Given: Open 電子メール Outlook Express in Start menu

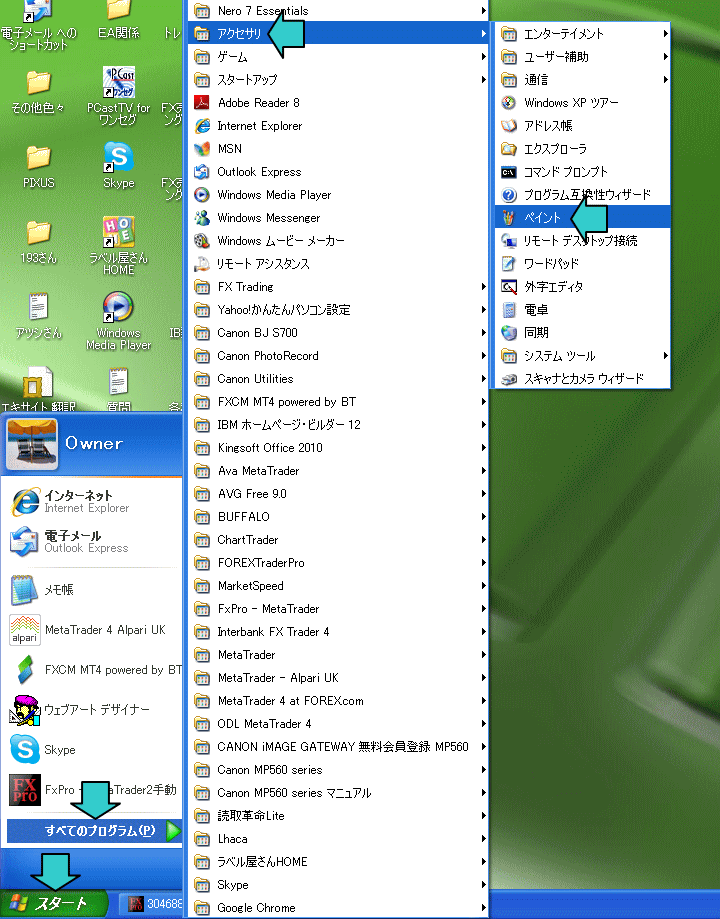Looking at the screenshot, I should (93, 541).
